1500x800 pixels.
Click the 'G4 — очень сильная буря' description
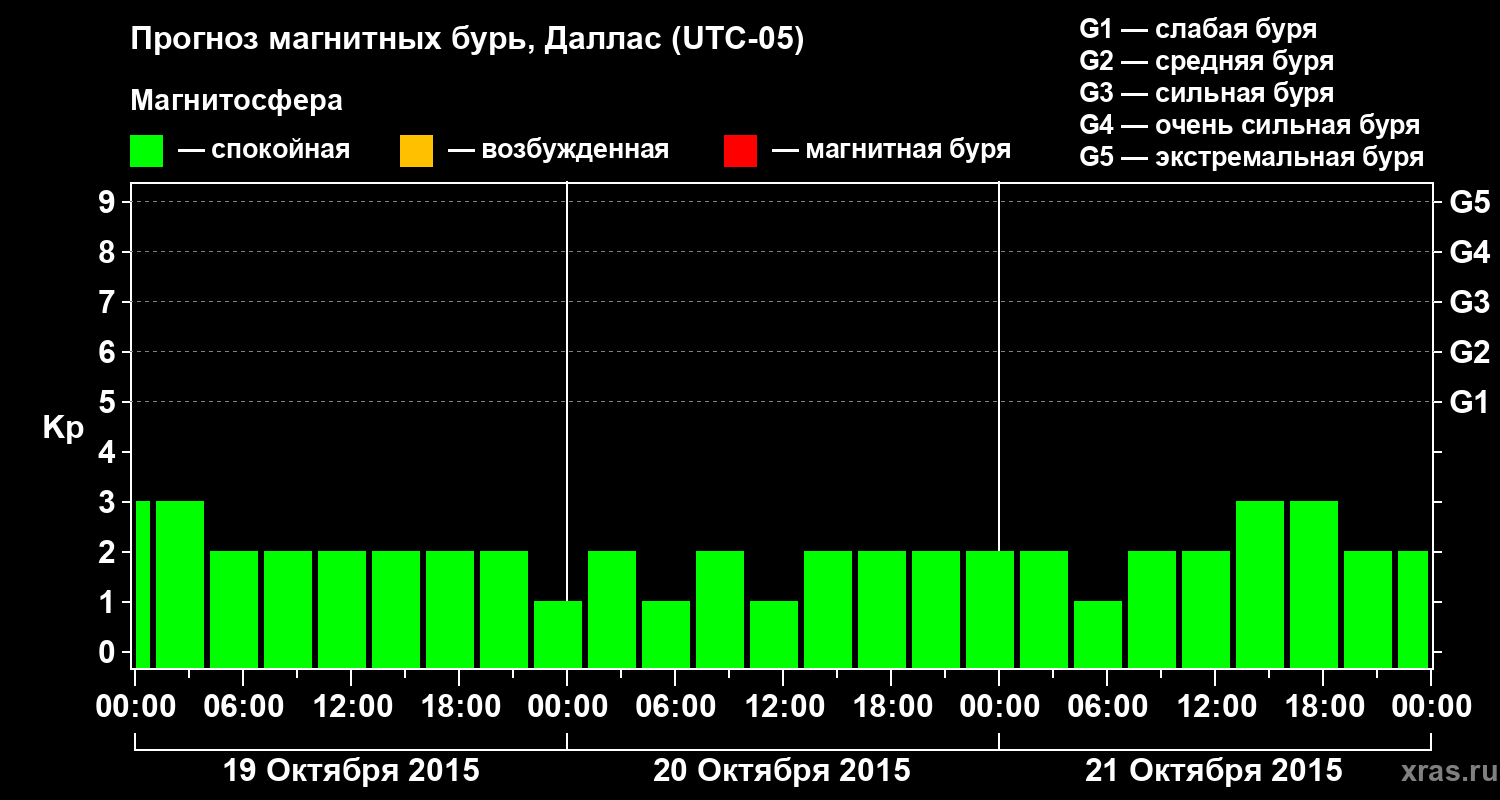point(1250,125)
